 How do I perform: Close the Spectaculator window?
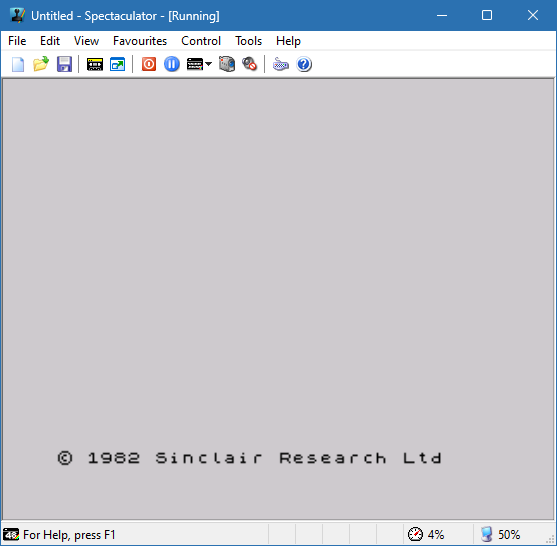click(x=533, y=15)
